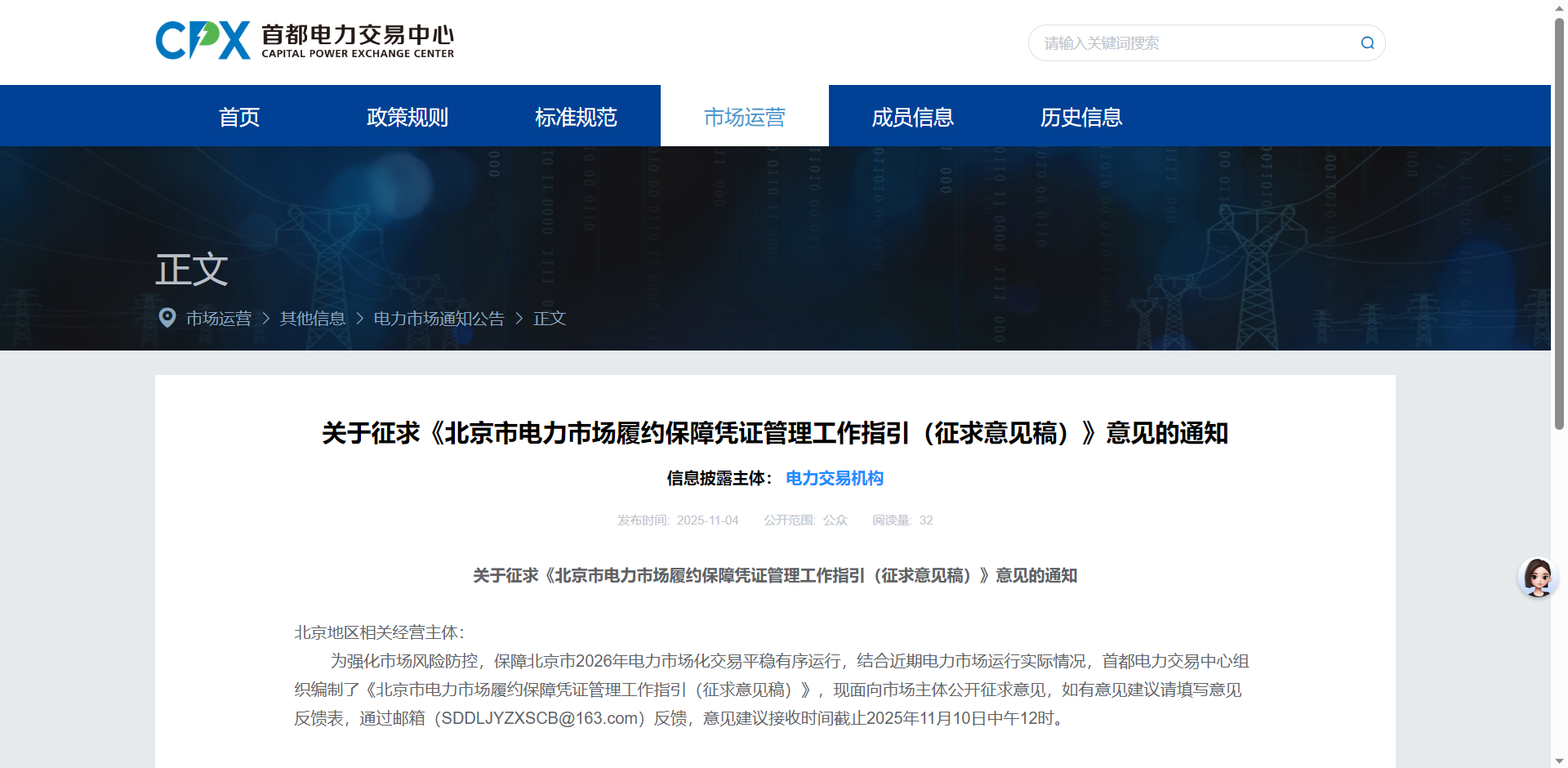Open 电力市场通知公告 breadcrumb link
This screenshot has width=1568, height=768.
439,319
